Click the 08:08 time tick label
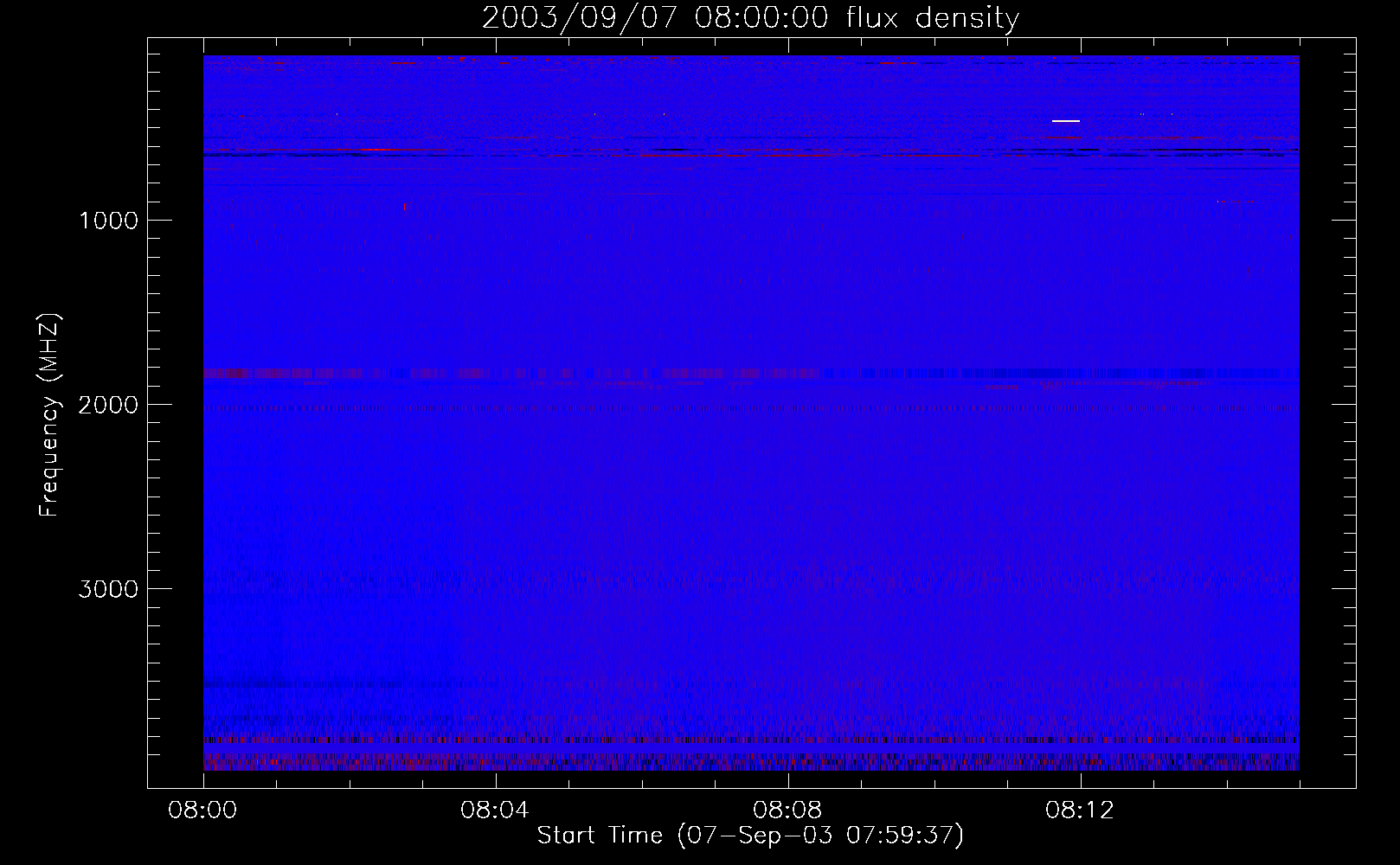The height and width of the screenshot is (865, 1400). (787, 811)
